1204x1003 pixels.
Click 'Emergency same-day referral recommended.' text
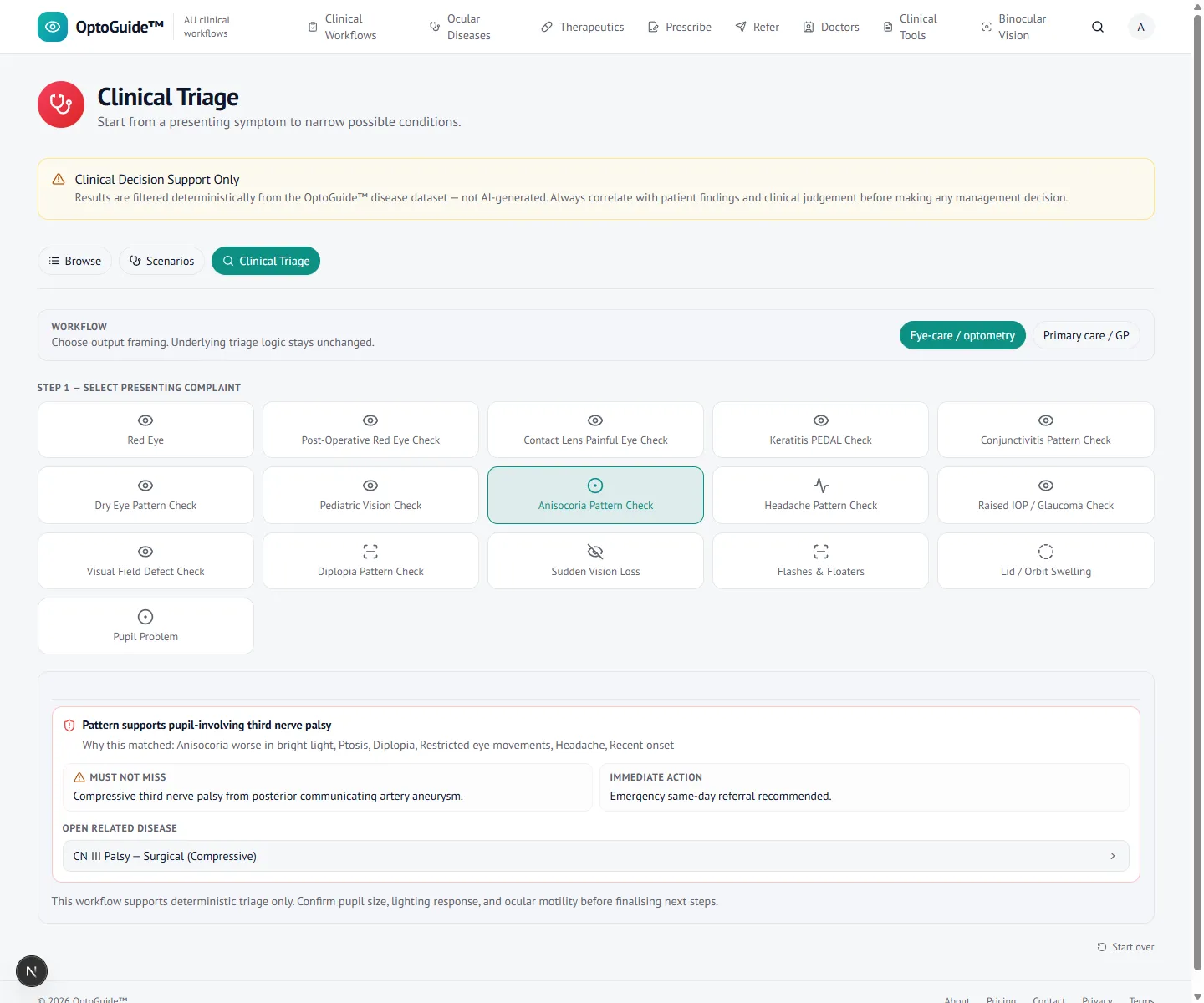(721, 796)
